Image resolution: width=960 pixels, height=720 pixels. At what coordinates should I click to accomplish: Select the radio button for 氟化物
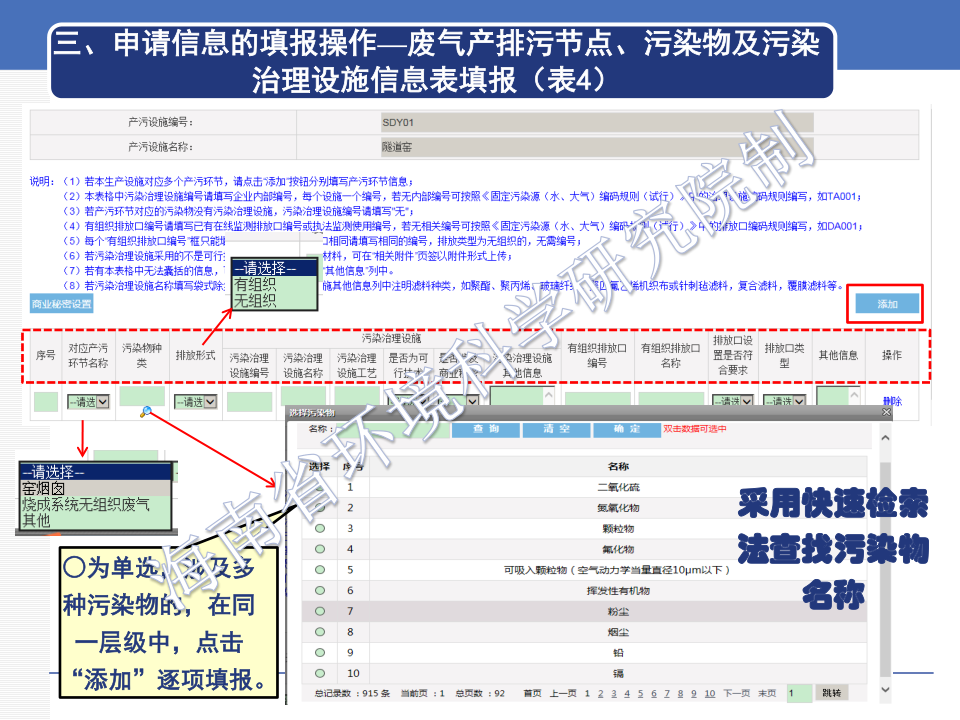tap(320, 549)
